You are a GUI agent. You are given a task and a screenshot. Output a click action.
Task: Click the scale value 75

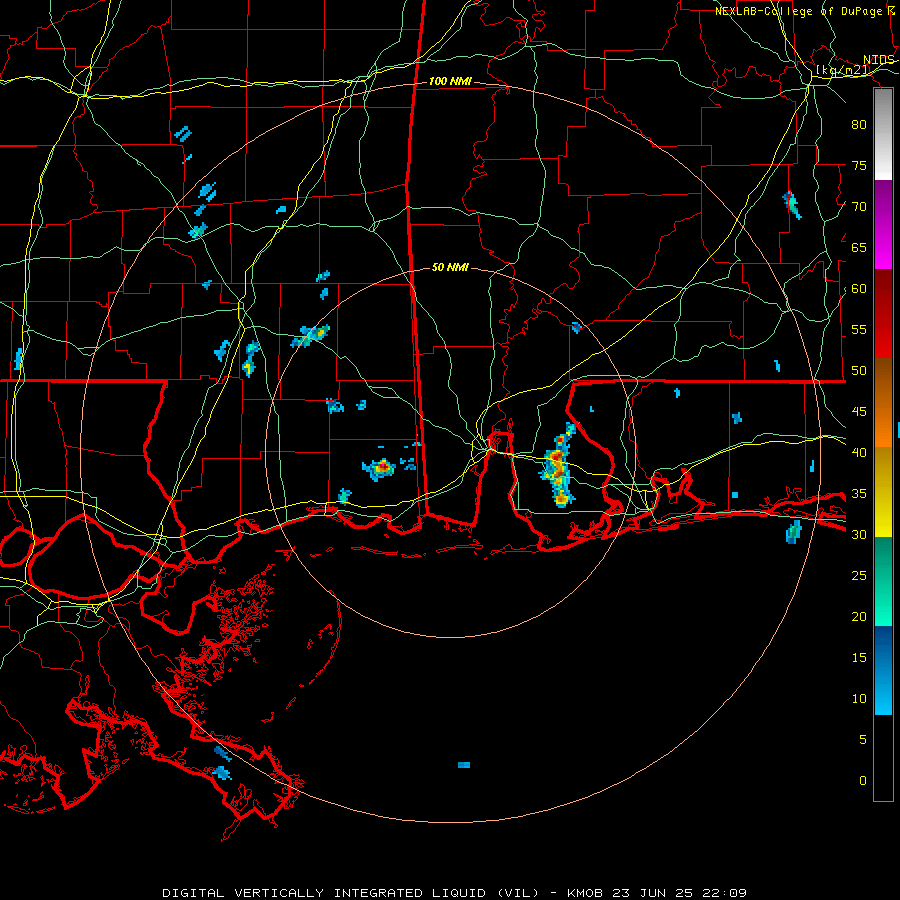[x=859, y=165]
